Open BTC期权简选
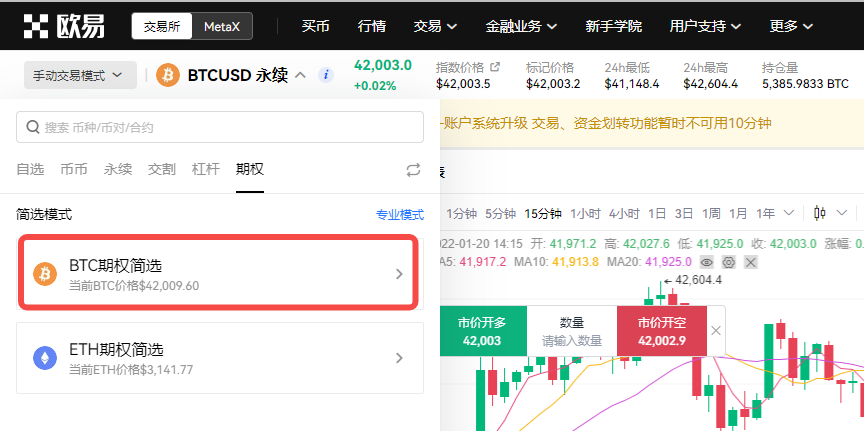Screen dimensions: 864x431 click(x=219, y=272)
